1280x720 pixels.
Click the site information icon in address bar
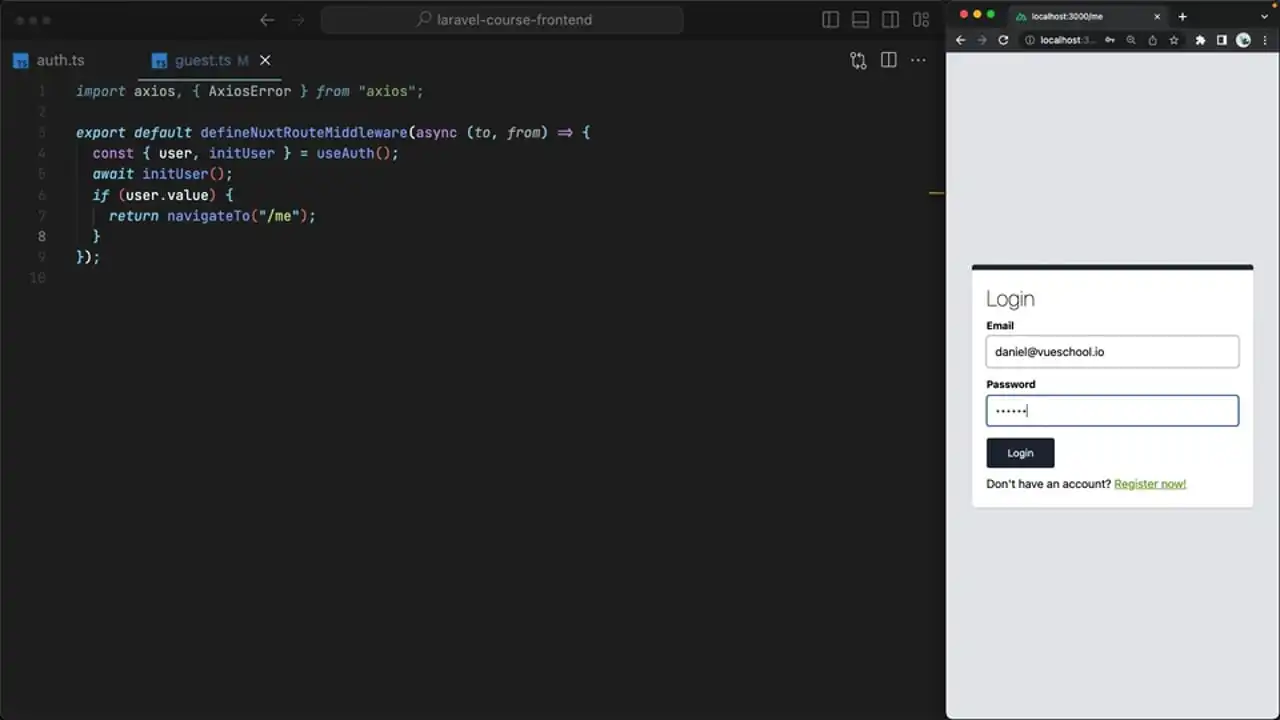(1030, 40)
